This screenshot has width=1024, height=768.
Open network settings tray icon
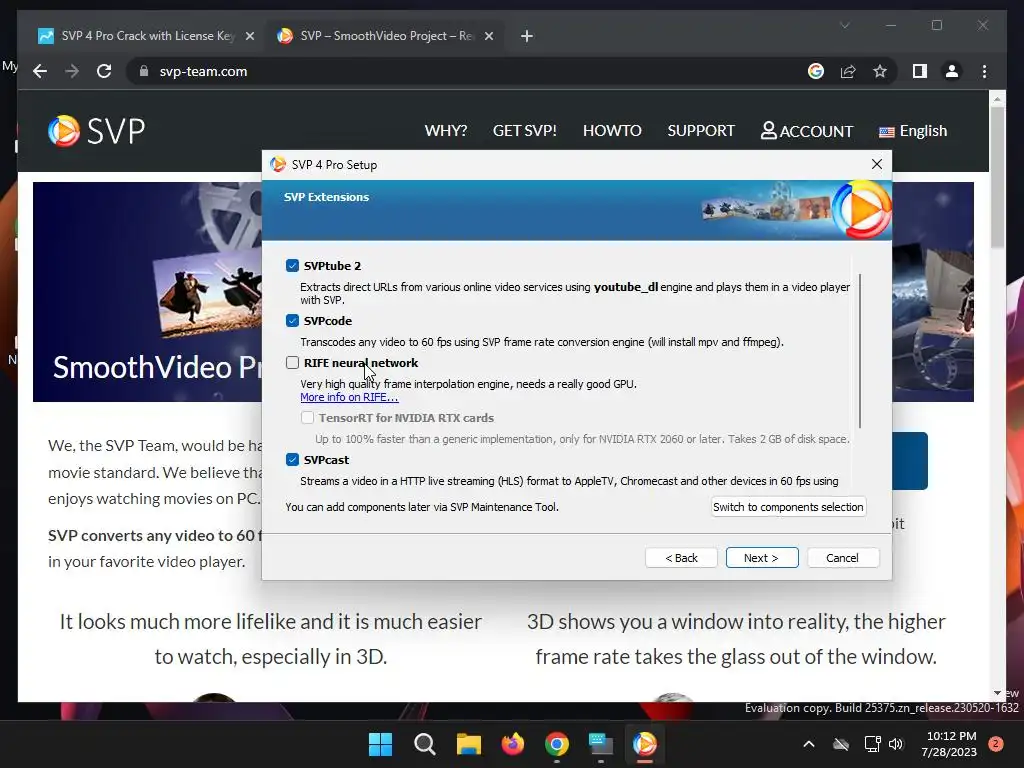872,744
